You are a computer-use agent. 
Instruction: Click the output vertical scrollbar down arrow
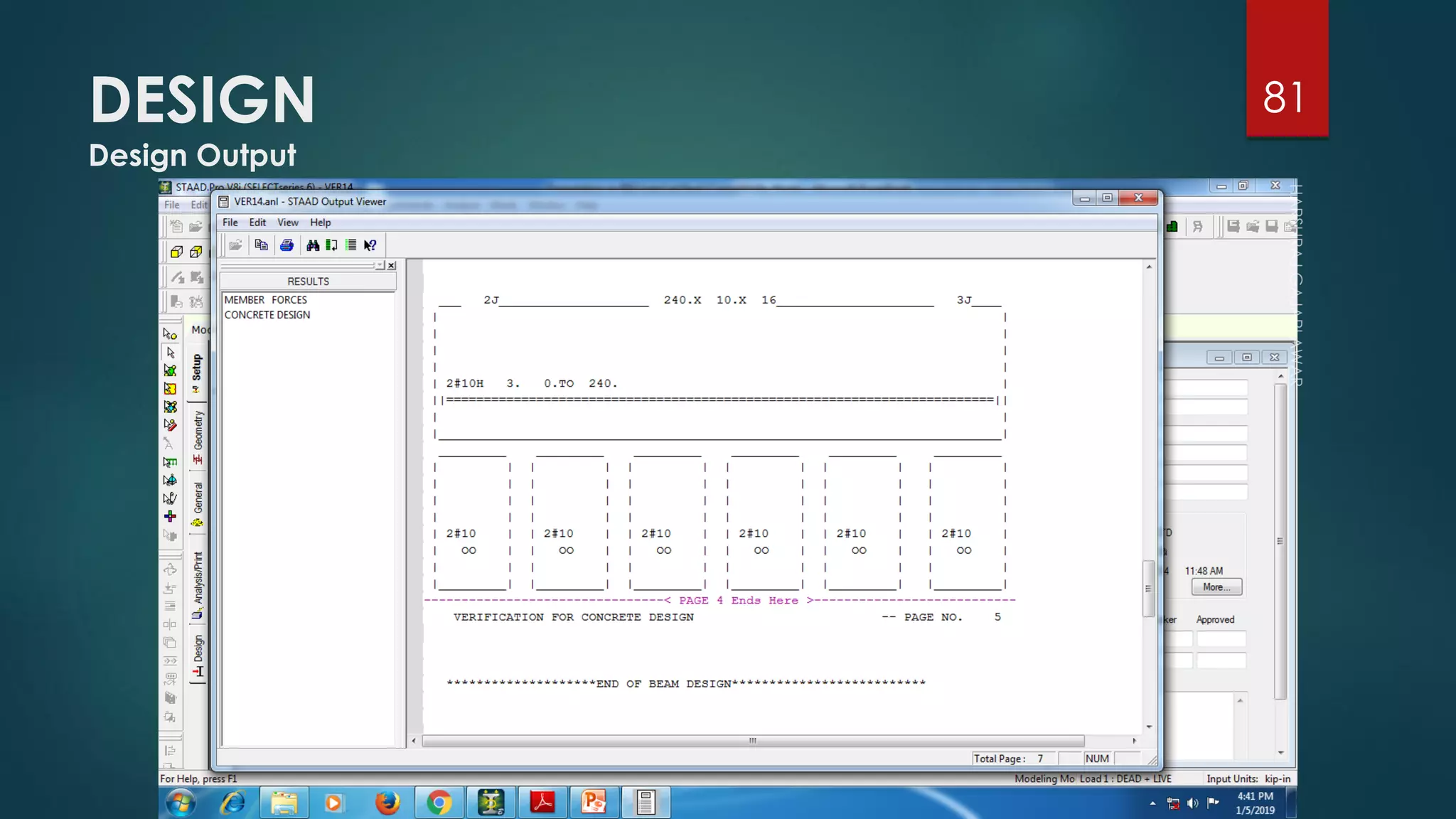point(1149,727)
